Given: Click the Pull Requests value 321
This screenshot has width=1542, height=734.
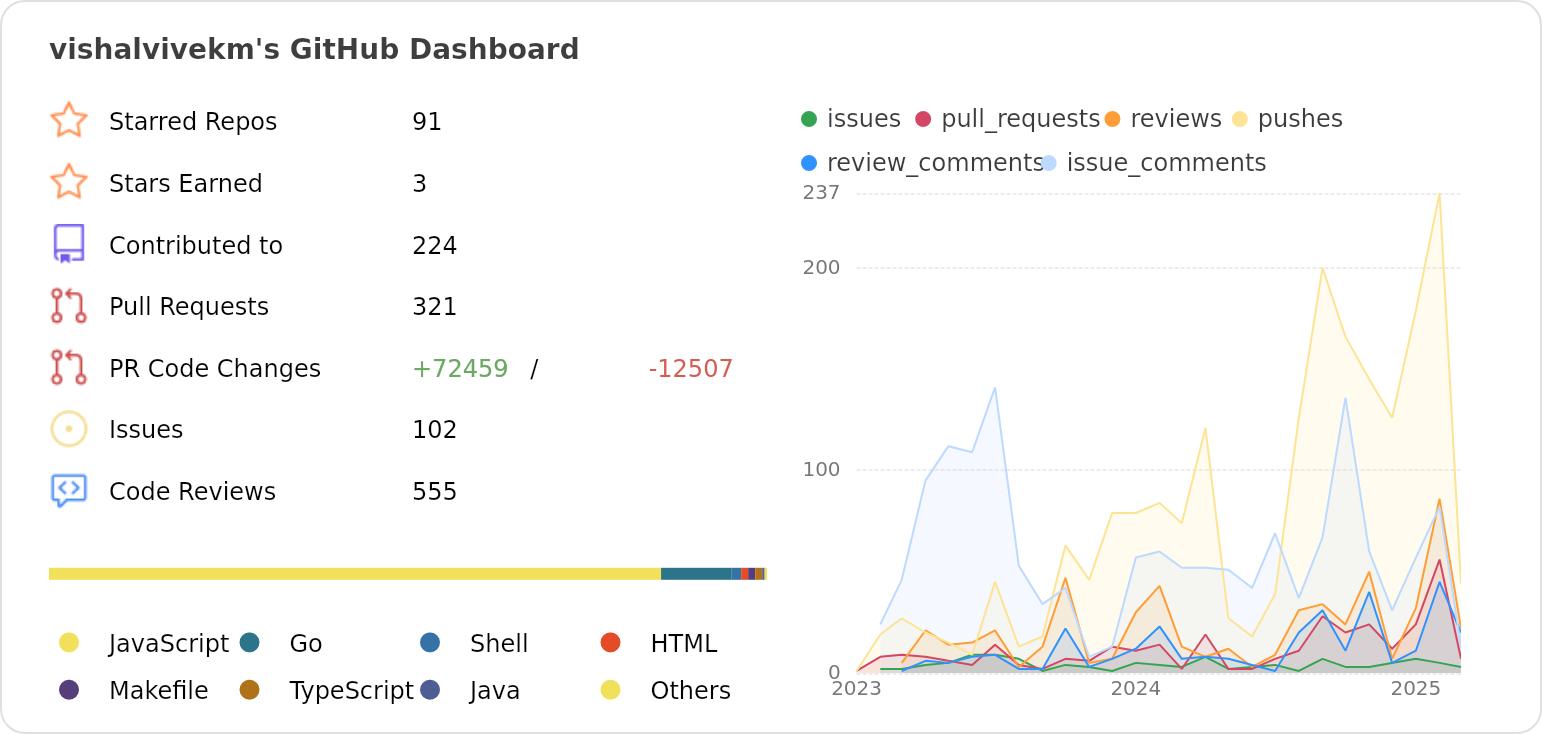Looking at the screenshot, I should 435,307.
